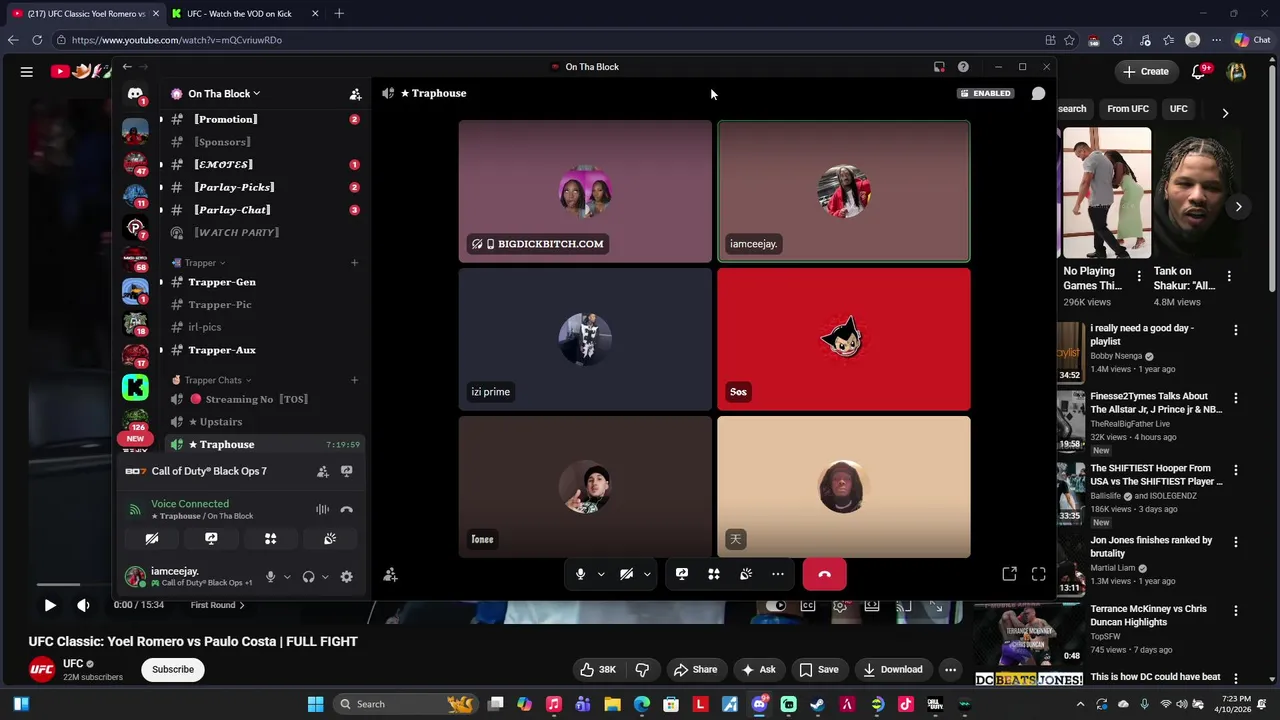Open YouTube notifications bell

(1199, 71)
